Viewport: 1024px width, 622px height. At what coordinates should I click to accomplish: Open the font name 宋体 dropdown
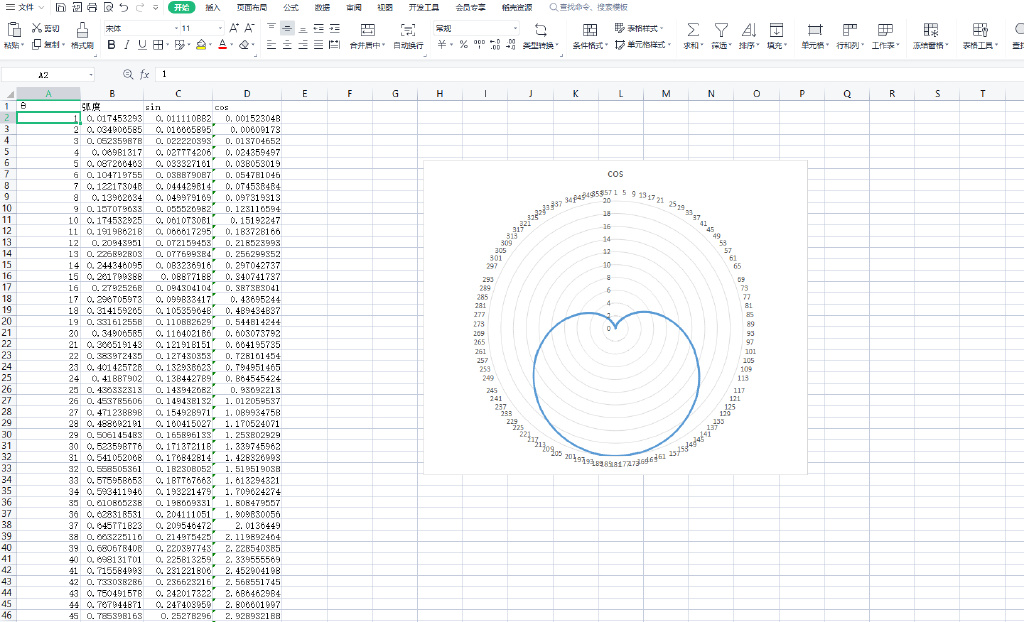176,28
